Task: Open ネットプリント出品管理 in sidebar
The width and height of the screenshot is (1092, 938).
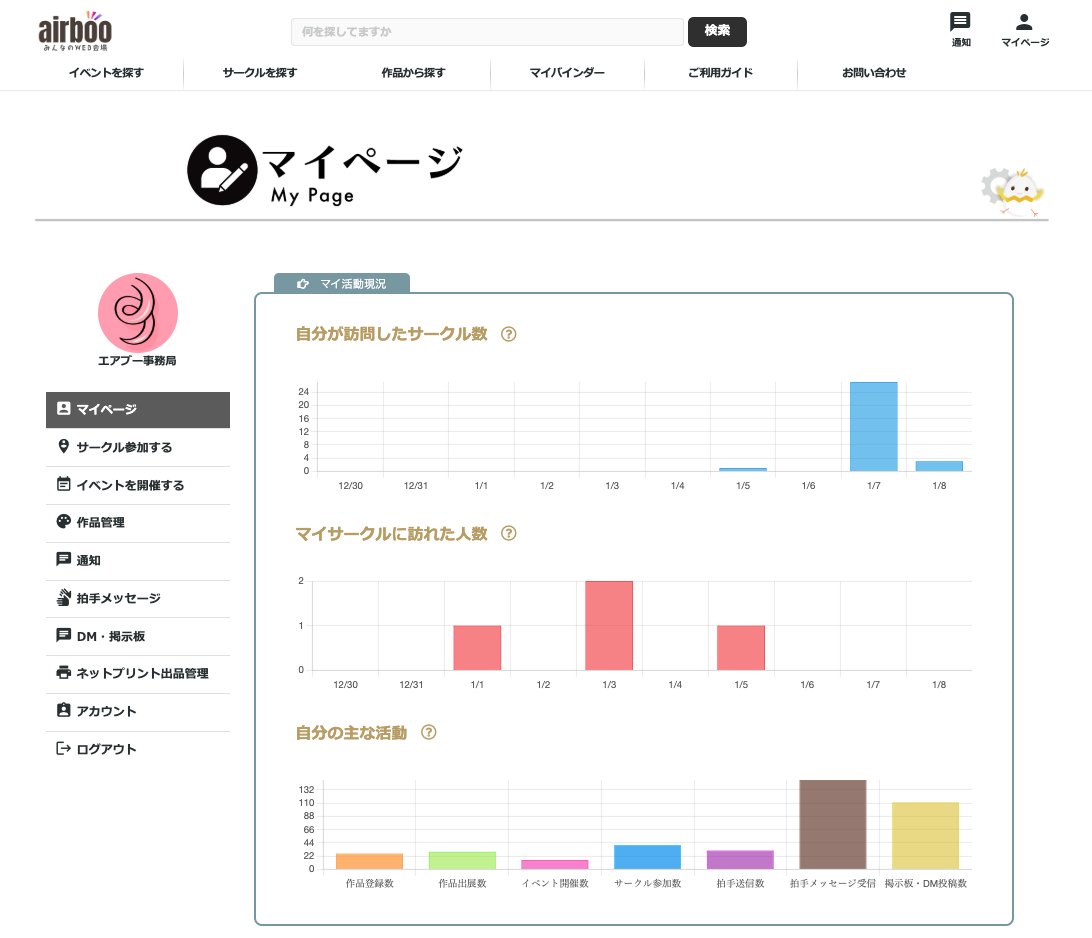Action: click(x=138, y=673)
